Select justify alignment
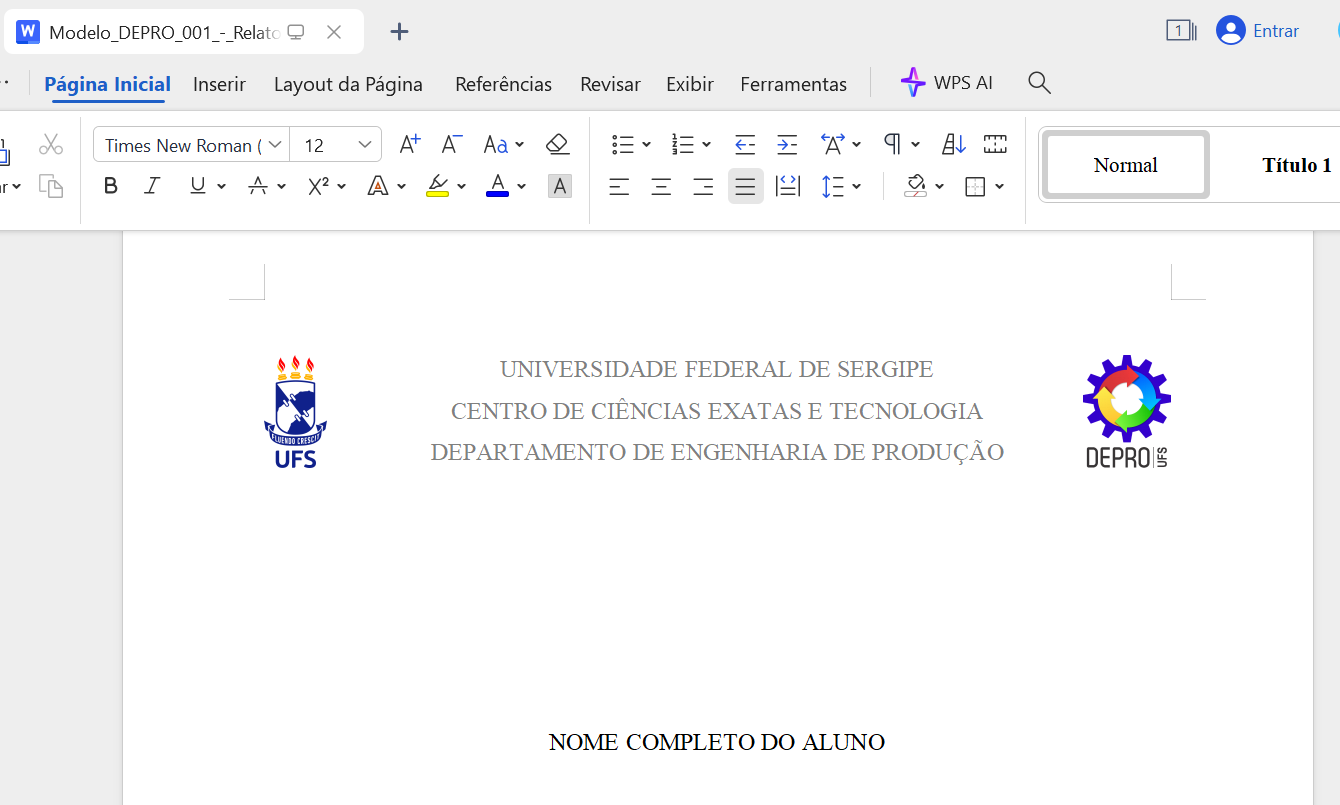Viewport: 1340px width, 805px height. [x=745, y=186]
